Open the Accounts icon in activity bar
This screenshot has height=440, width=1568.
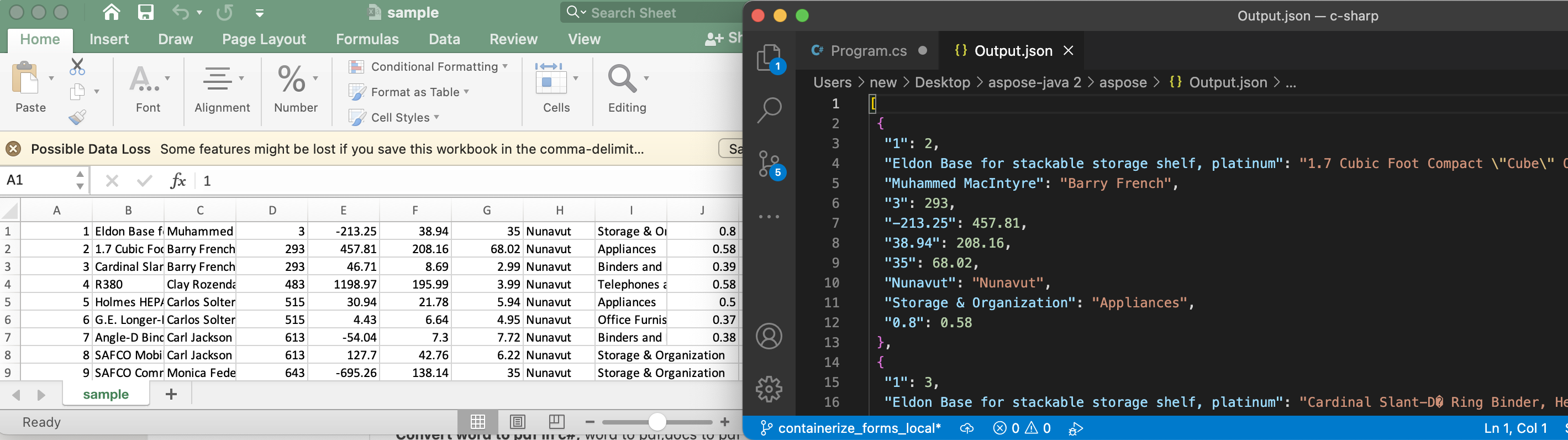coord(769,336)
